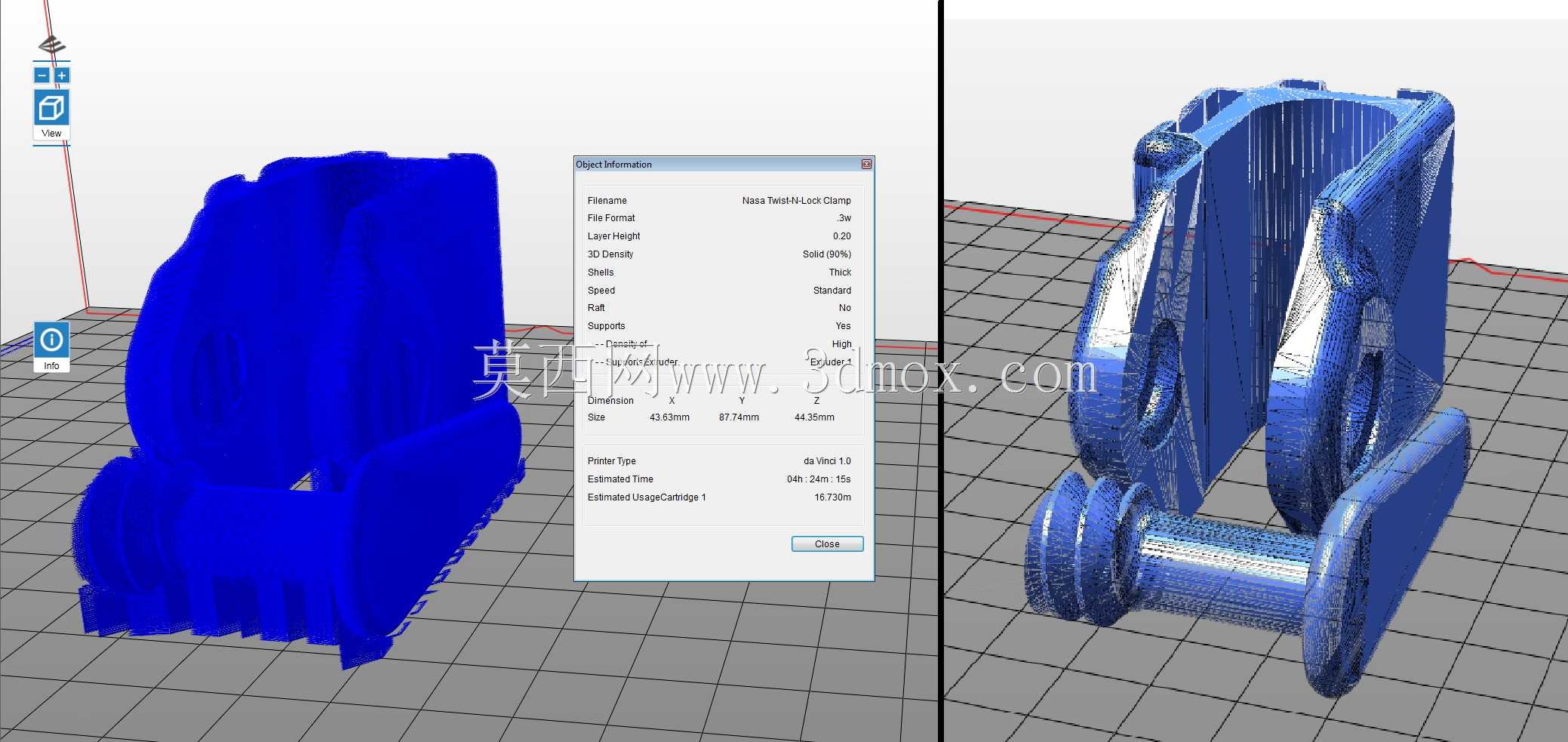This screenshot has height=742, width=1568.
Task: Click the Estimated Time value 04h : 24m : 15s
Action: [818, 479]
